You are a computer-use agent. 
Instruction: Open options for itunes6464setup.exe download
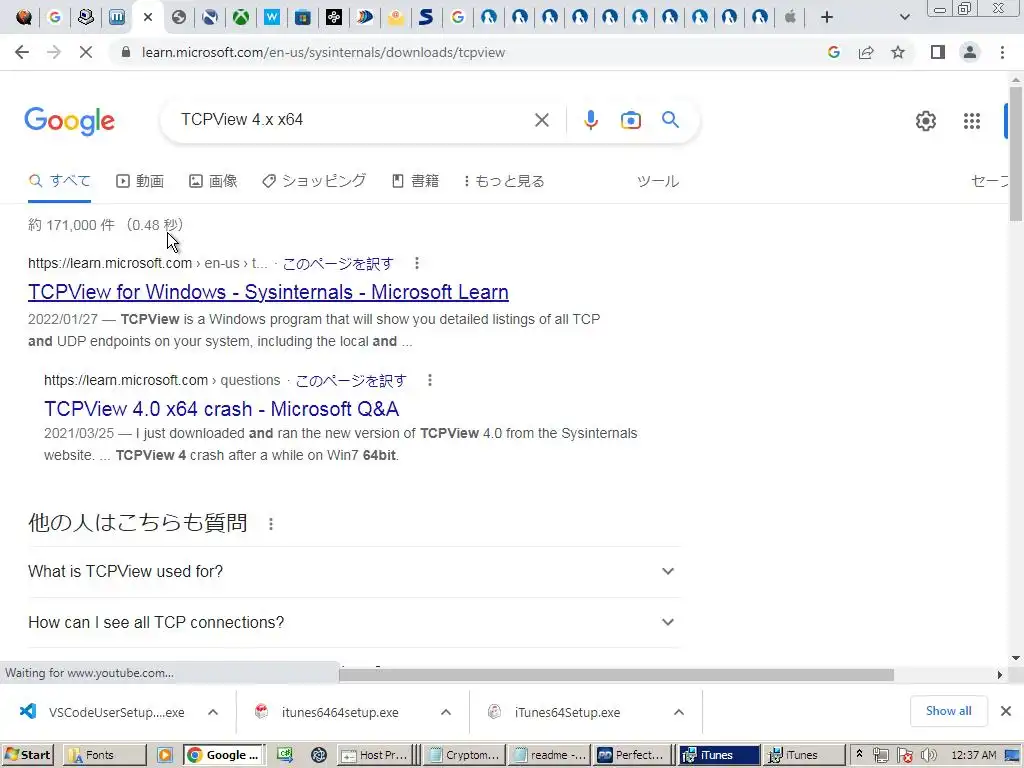pyautogui.click(x=446, y=712)
